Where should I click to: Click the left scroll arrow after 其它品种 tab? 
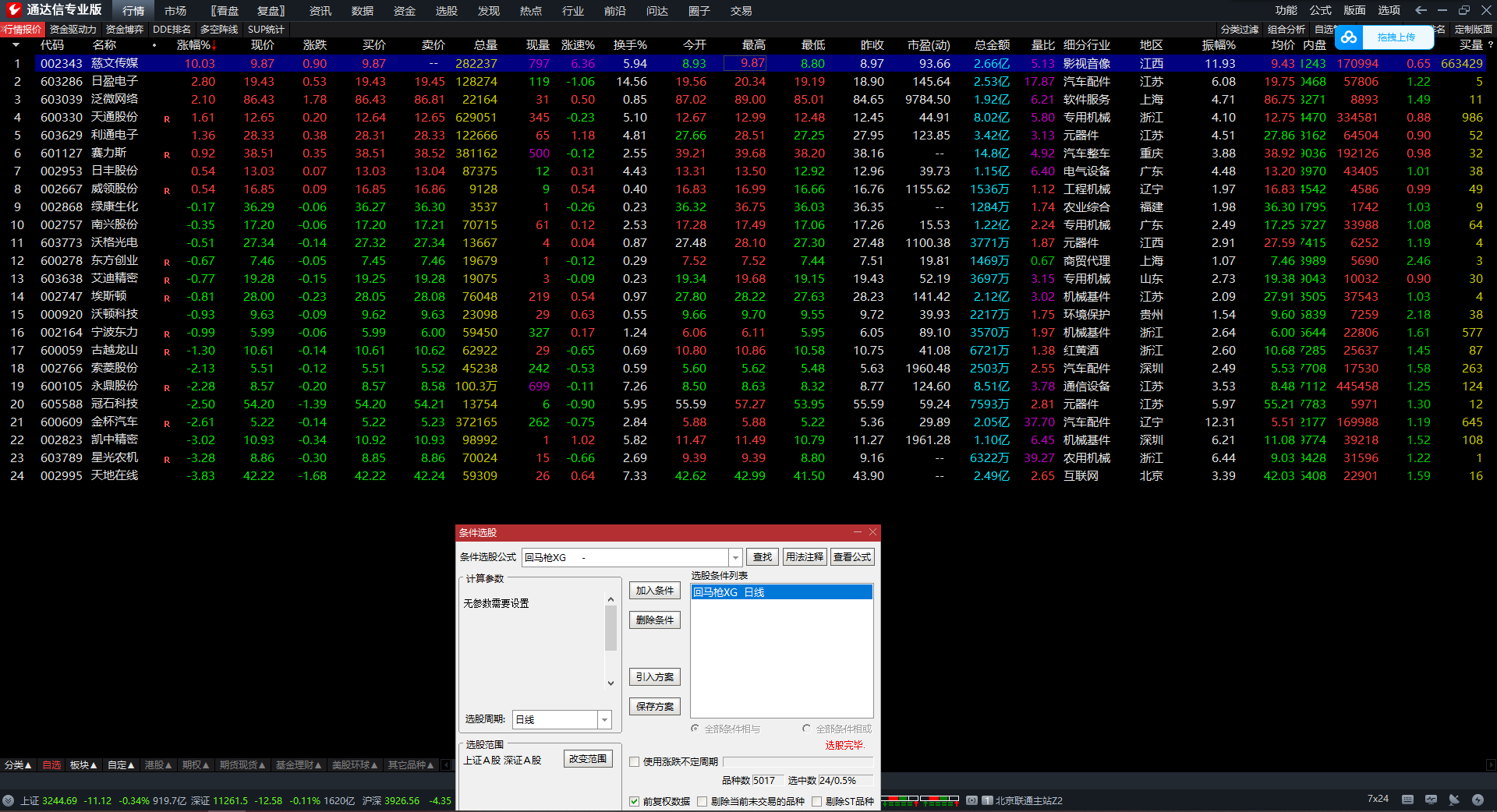pyautogui.click(x=446, y=765)
